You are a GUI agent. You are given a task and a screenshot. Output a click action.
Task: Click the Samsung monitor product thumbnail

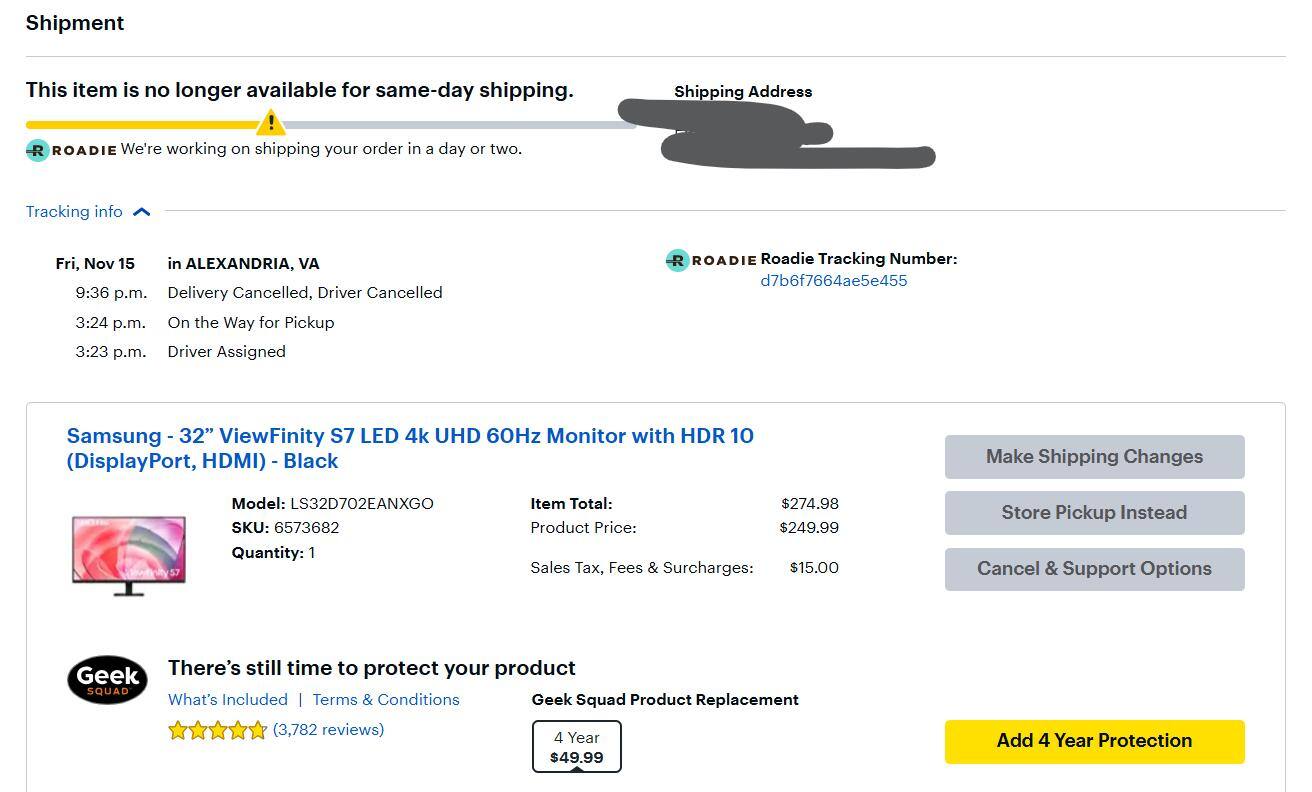128,554
